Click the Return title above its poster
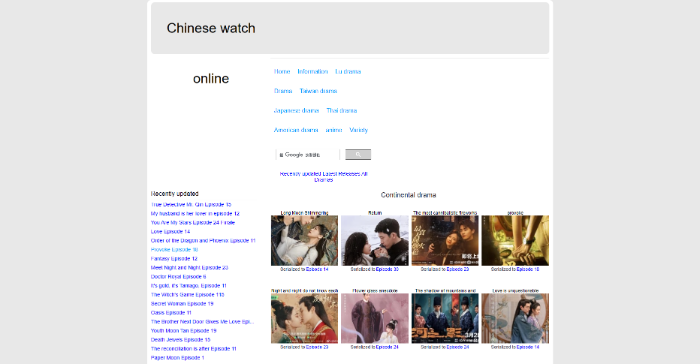The height and width of the screenshot is (364, 700). (x=375, y=213)
